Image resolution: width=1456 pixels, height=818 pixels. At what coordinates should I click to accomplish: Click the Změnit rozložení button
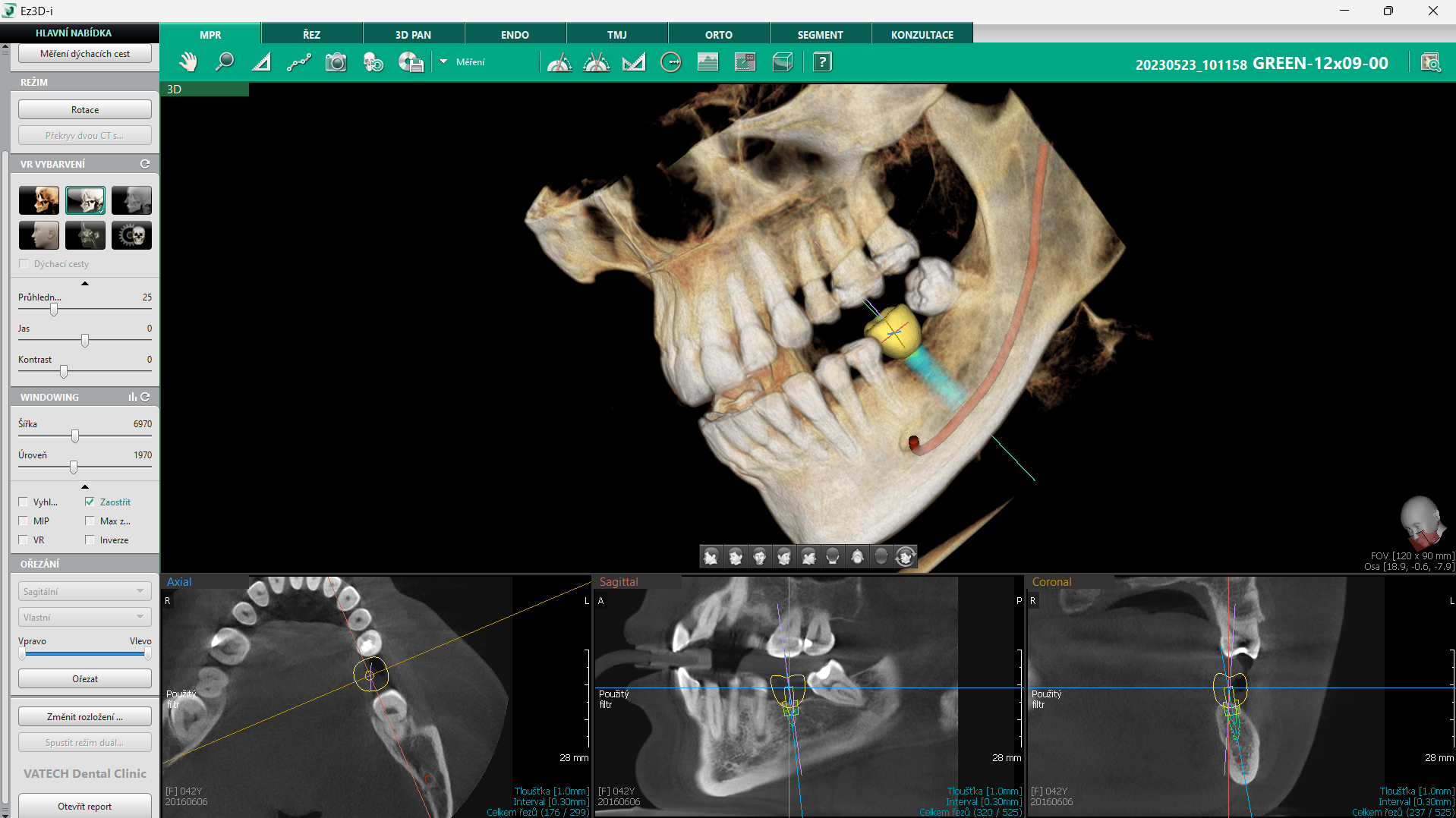click(x=85, y=717)
